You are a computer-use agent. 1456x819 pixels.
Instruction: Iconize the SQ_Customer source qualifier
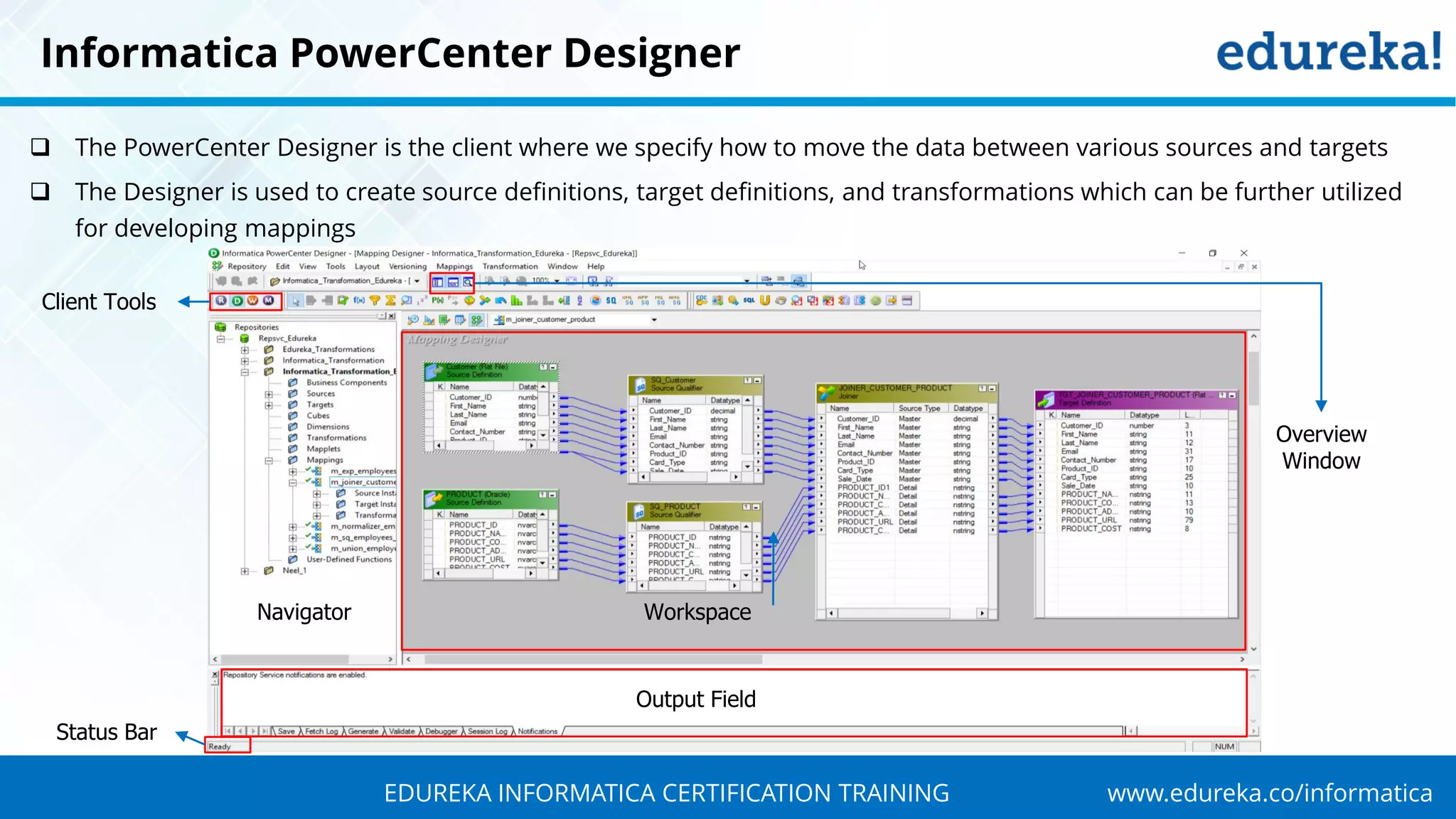758,381
